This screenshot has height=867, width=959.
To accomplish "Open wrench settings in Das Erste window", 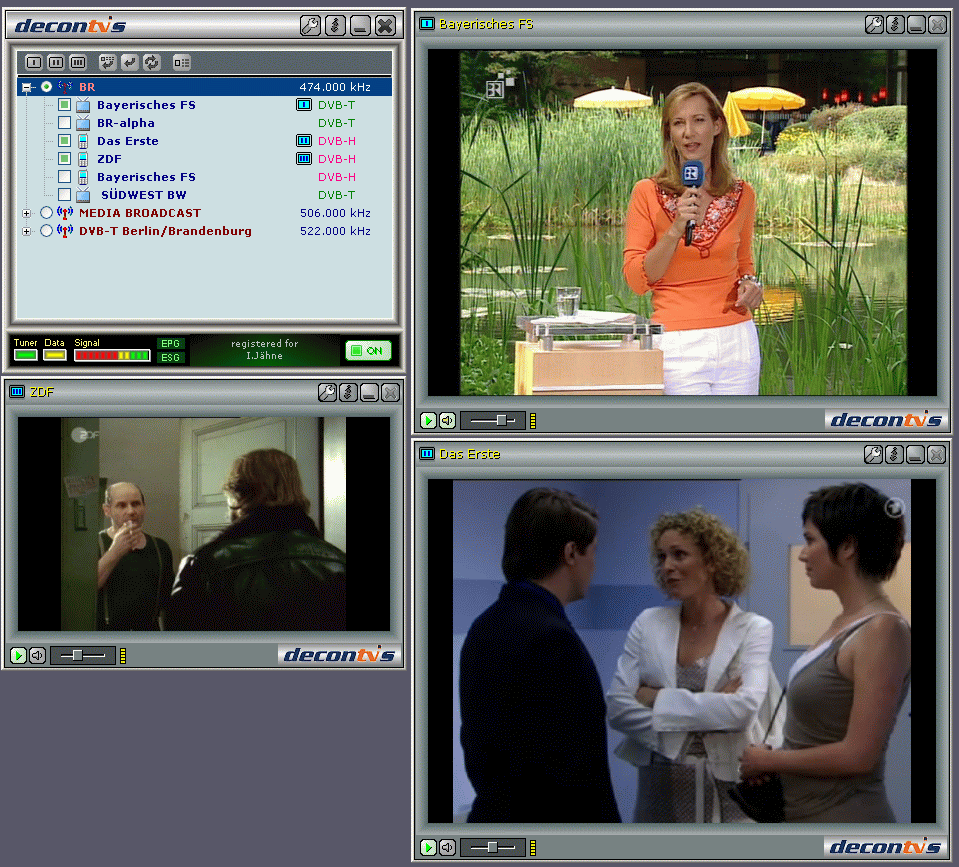I will pyautogui.click(x=873, y=454).
